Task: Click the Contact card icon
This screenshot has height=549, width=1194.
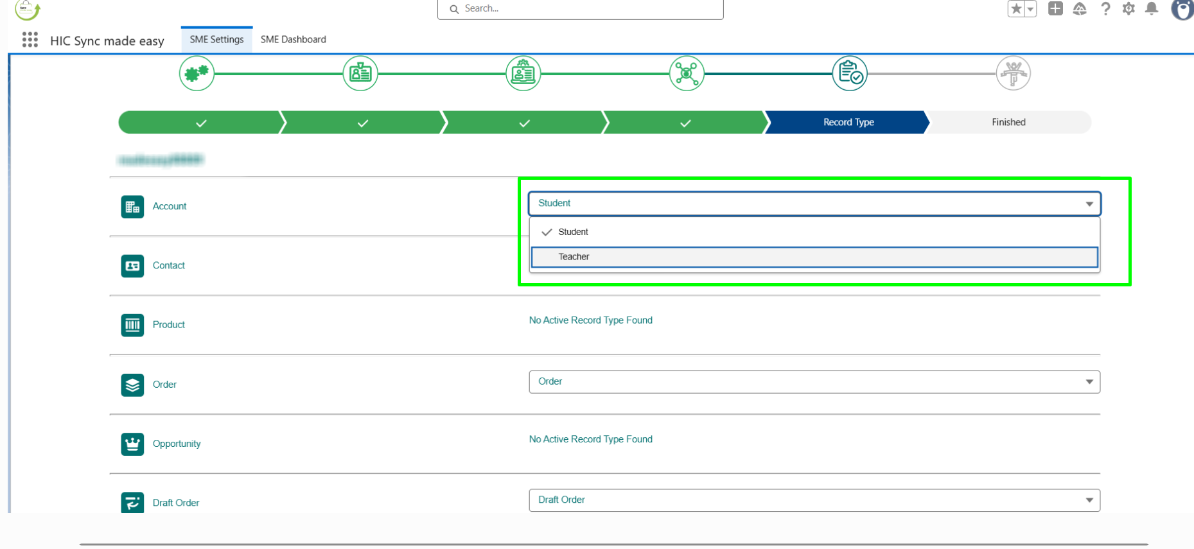Action: (x=132, y=266)
